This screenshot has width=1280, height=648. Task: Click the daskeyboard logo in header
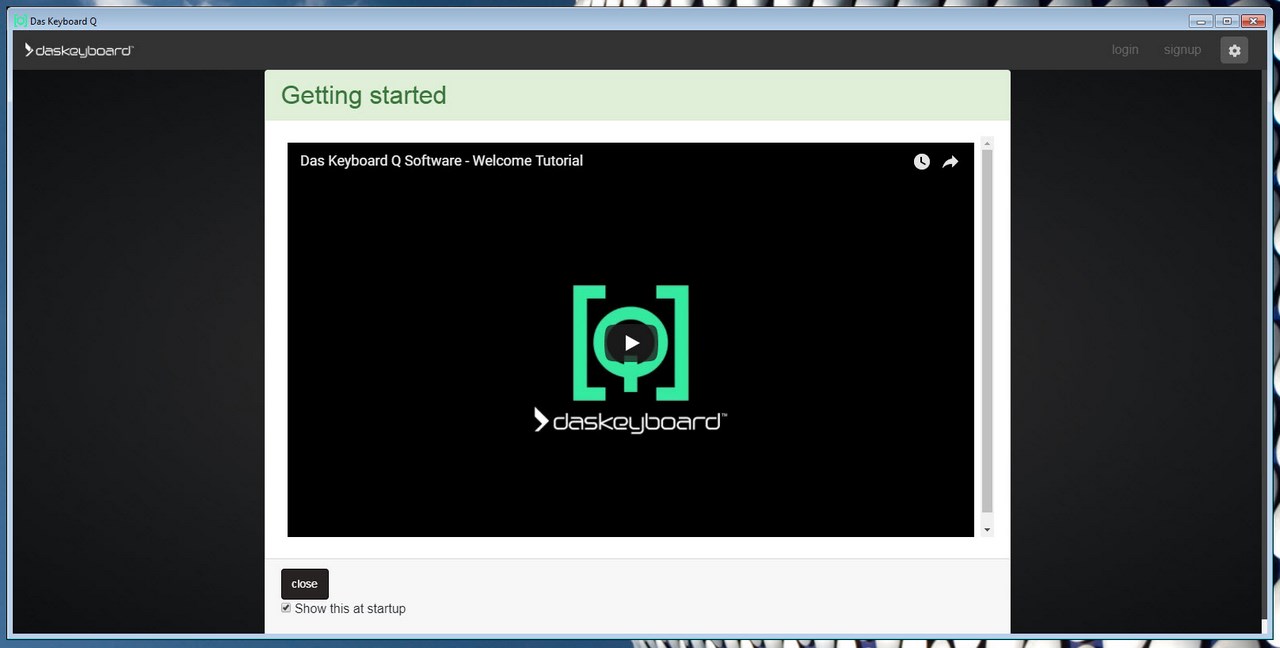79,50
